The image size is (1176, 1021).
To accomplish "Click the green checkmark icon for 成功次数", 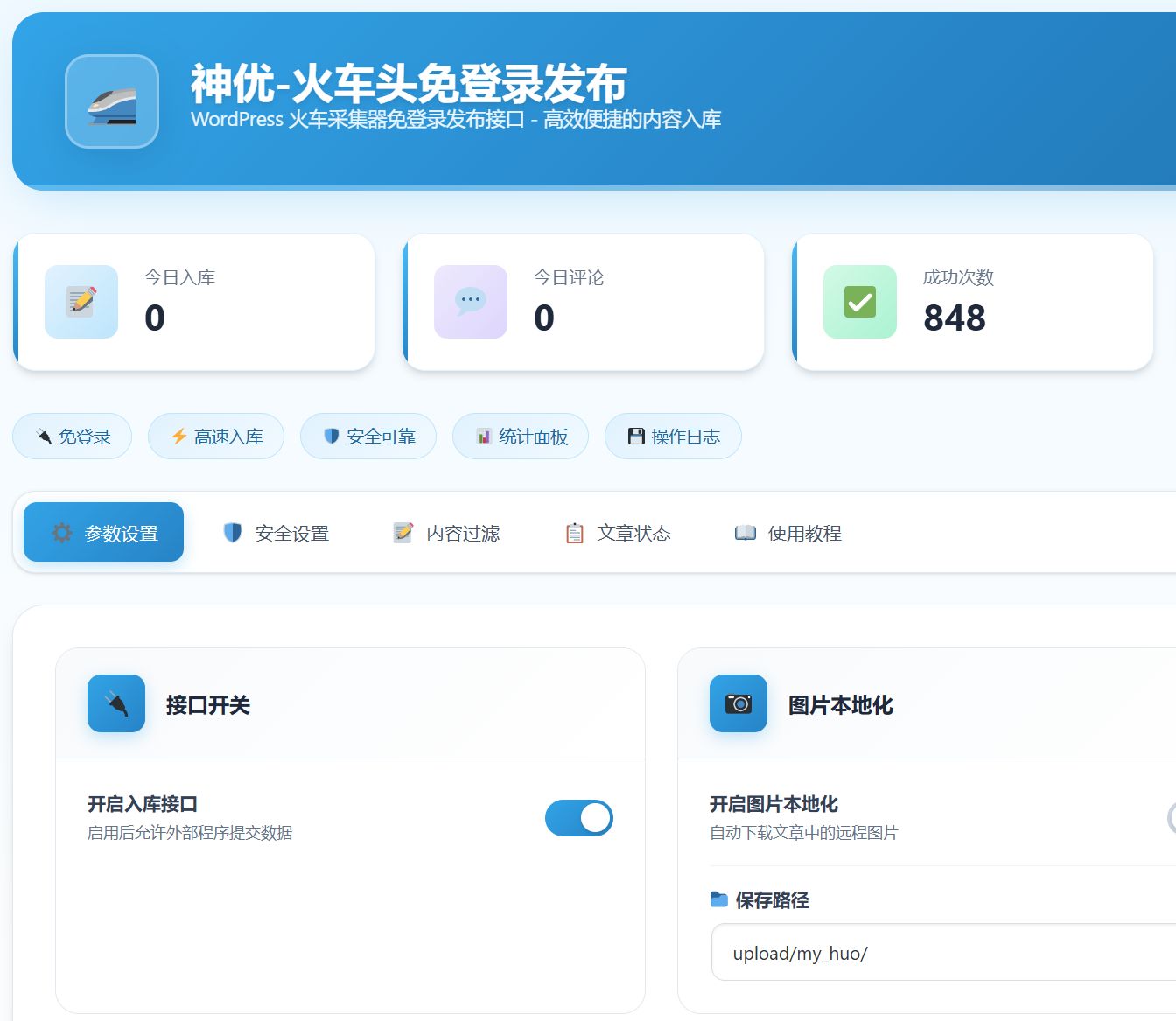I will click(x=860, y=302).
